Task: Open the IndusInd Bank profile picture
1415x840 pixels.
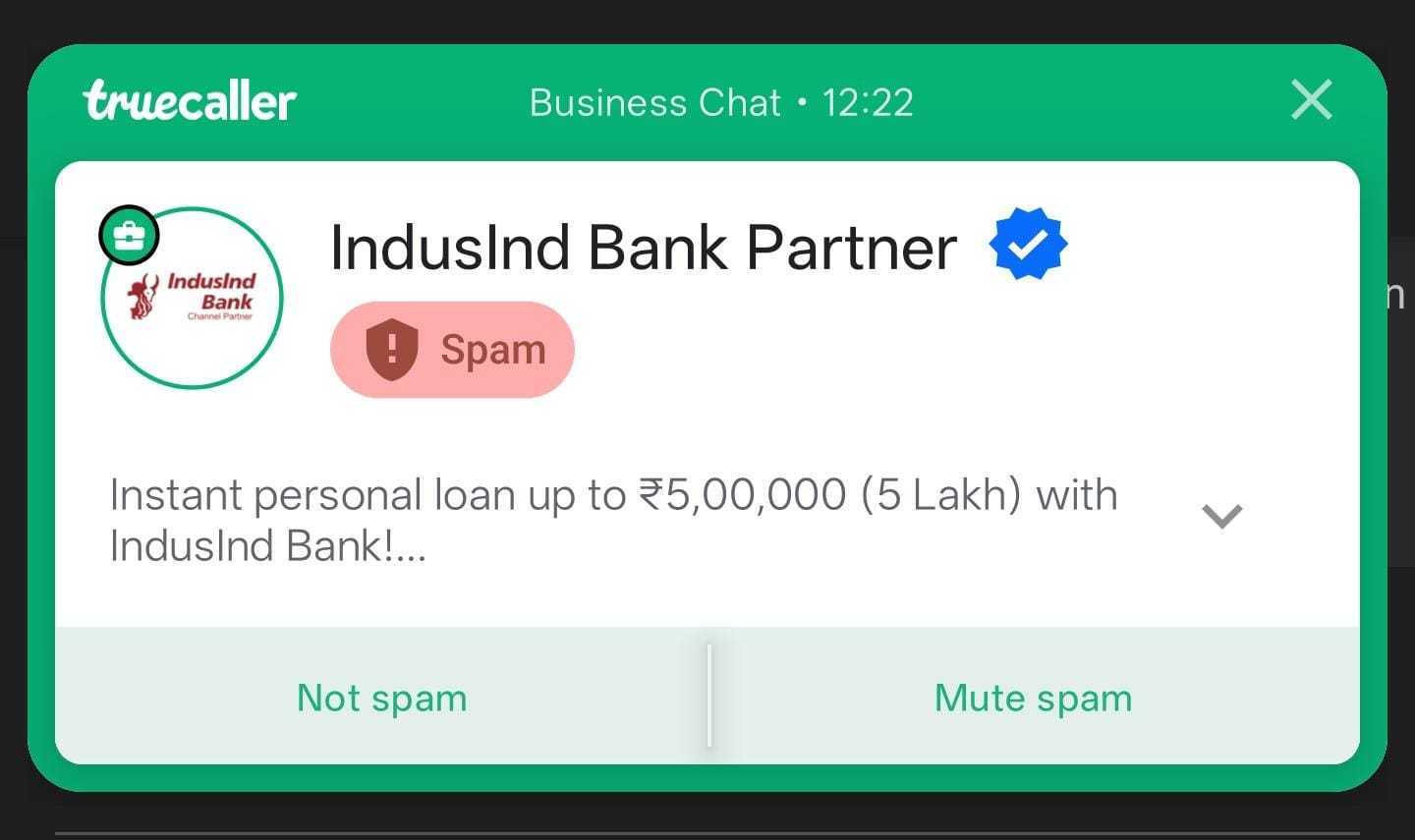Action: pyautogui.click(x=192, y=298)
